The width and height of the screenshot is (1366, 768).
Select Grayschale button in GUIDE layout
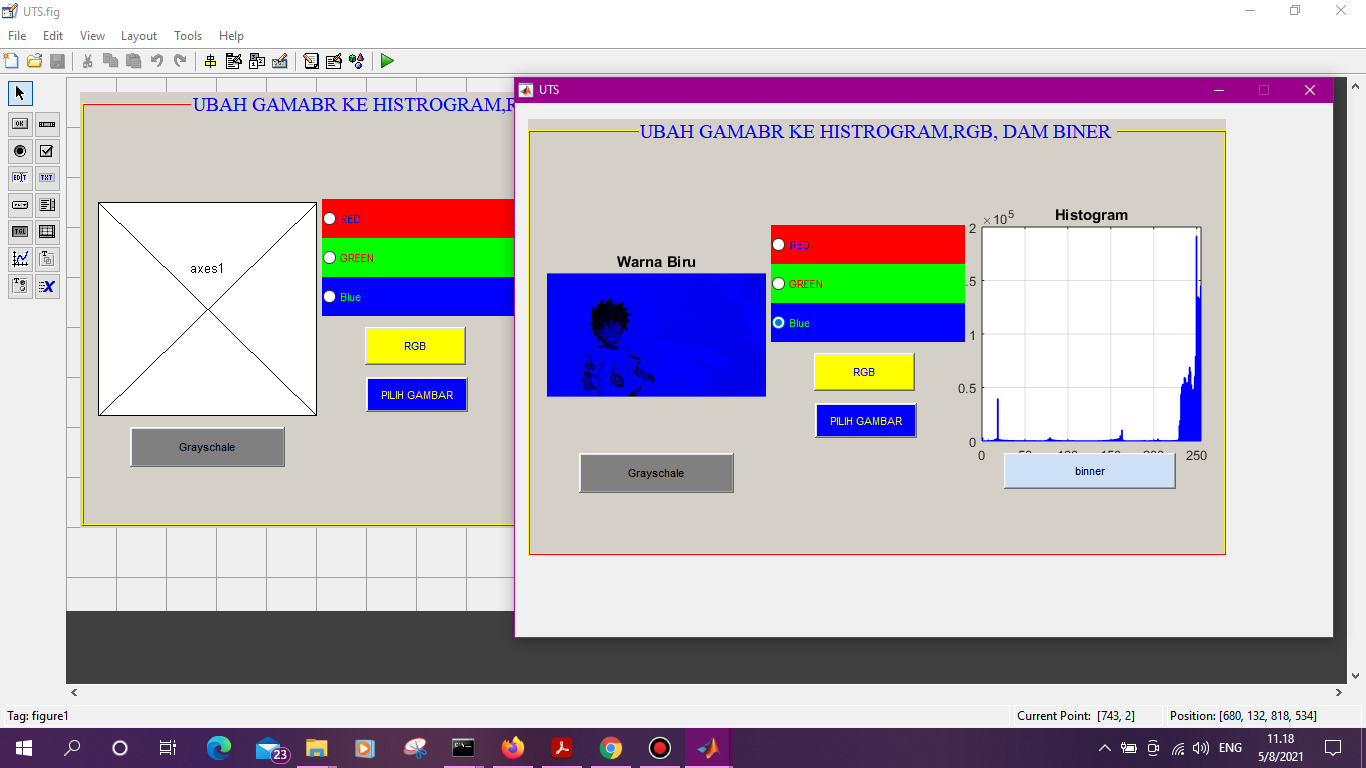tap(207, 447)
